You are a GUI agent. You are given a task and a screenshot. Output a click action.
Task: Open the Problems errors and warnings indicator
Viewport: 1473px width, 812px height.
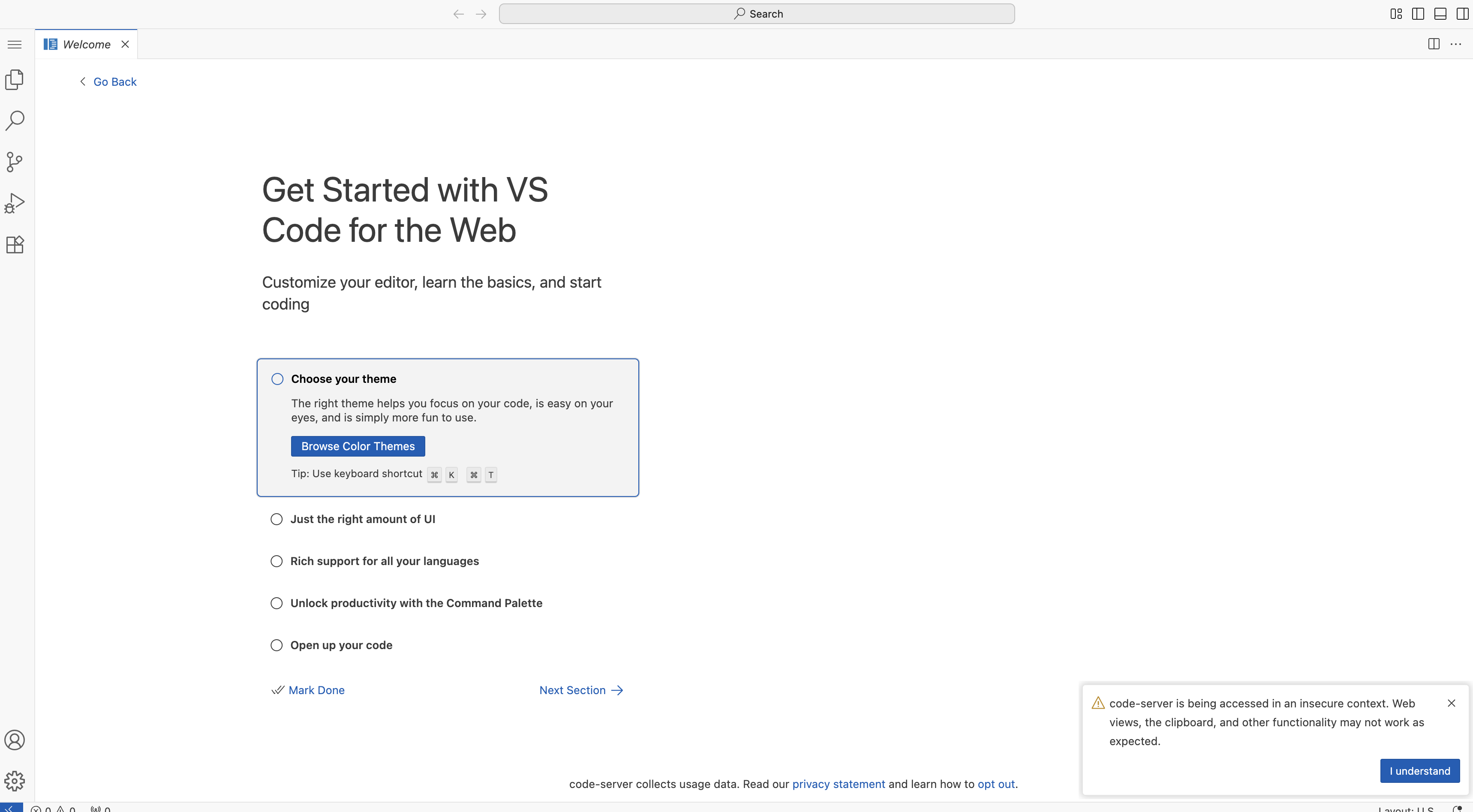[53, 809]
